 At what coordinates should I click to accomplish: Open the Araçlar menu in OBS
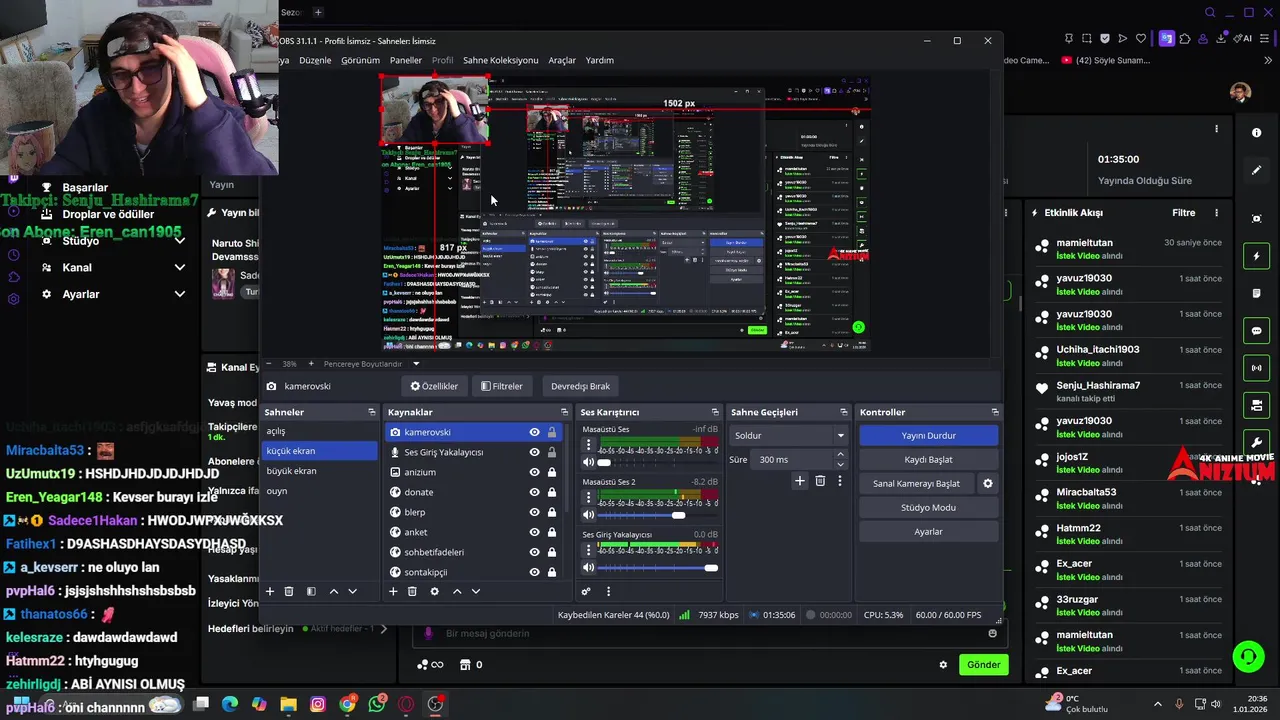[562, 60]
